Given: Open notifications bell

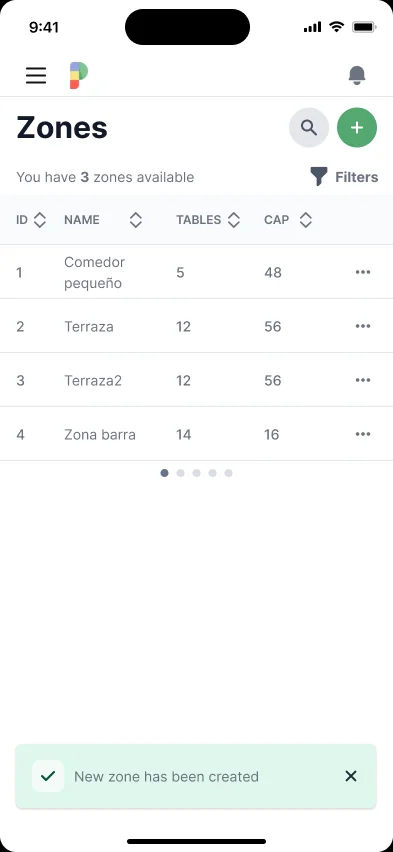Looking at the screenshot, I should (357, 76).
